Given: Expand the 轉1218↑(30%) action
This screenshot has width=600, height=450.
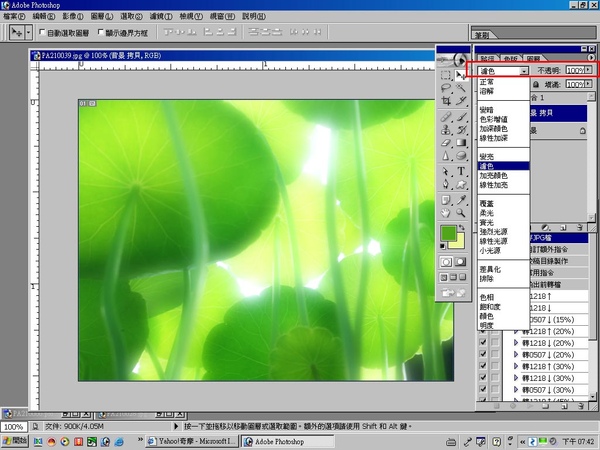Looking at the screenshot, I should click(x=516, y=366).
